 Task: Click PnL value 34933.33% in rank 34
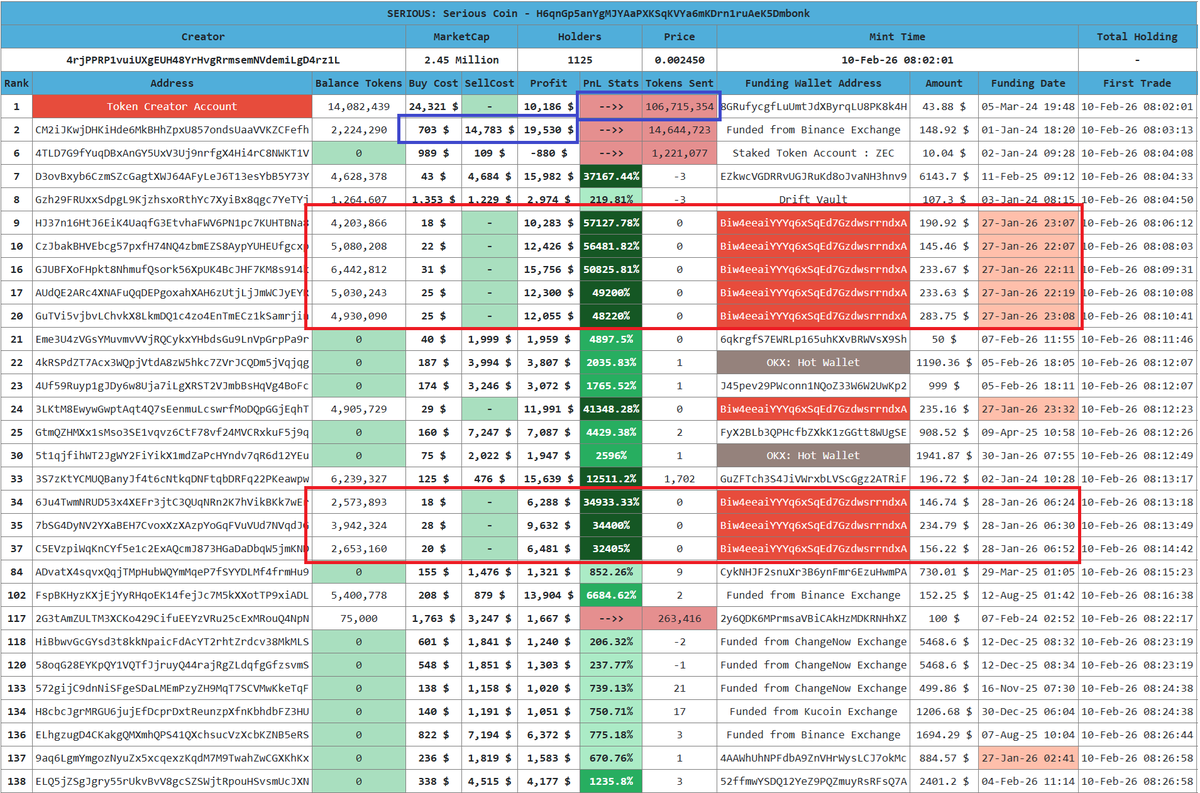click(610, 502)
